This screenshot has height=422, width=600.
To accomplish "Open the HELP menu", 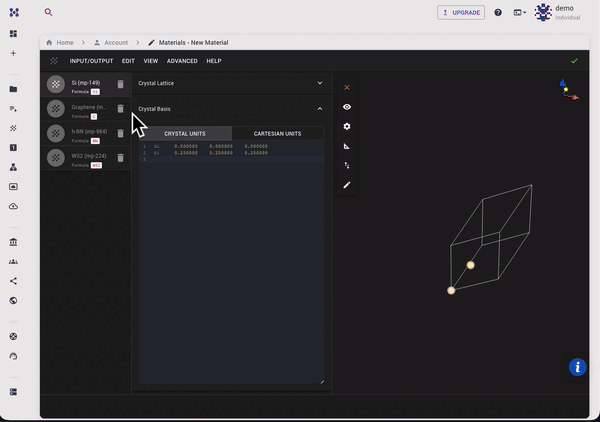I will tap(214, 61).
